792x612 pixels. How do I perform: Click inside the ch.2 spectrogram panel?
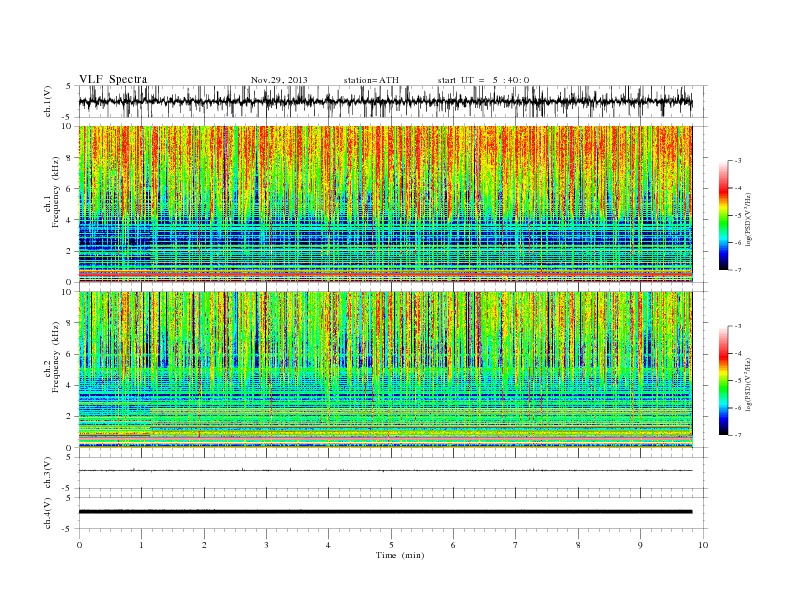385,369
